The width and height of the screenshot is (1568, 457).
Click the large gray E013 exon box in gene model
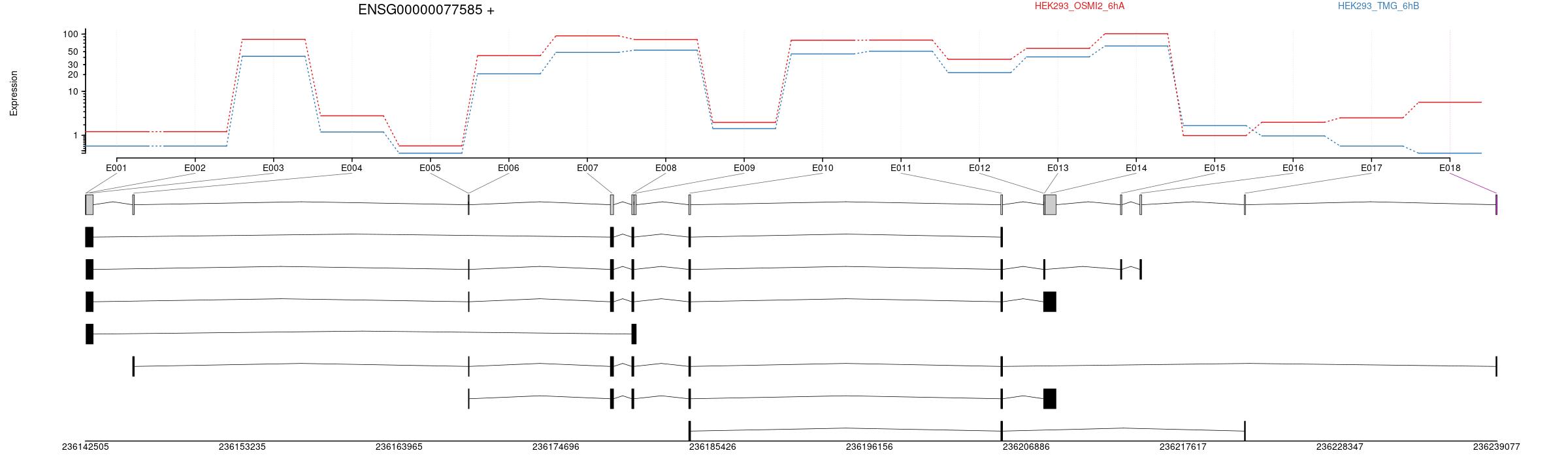(1050, 204)
